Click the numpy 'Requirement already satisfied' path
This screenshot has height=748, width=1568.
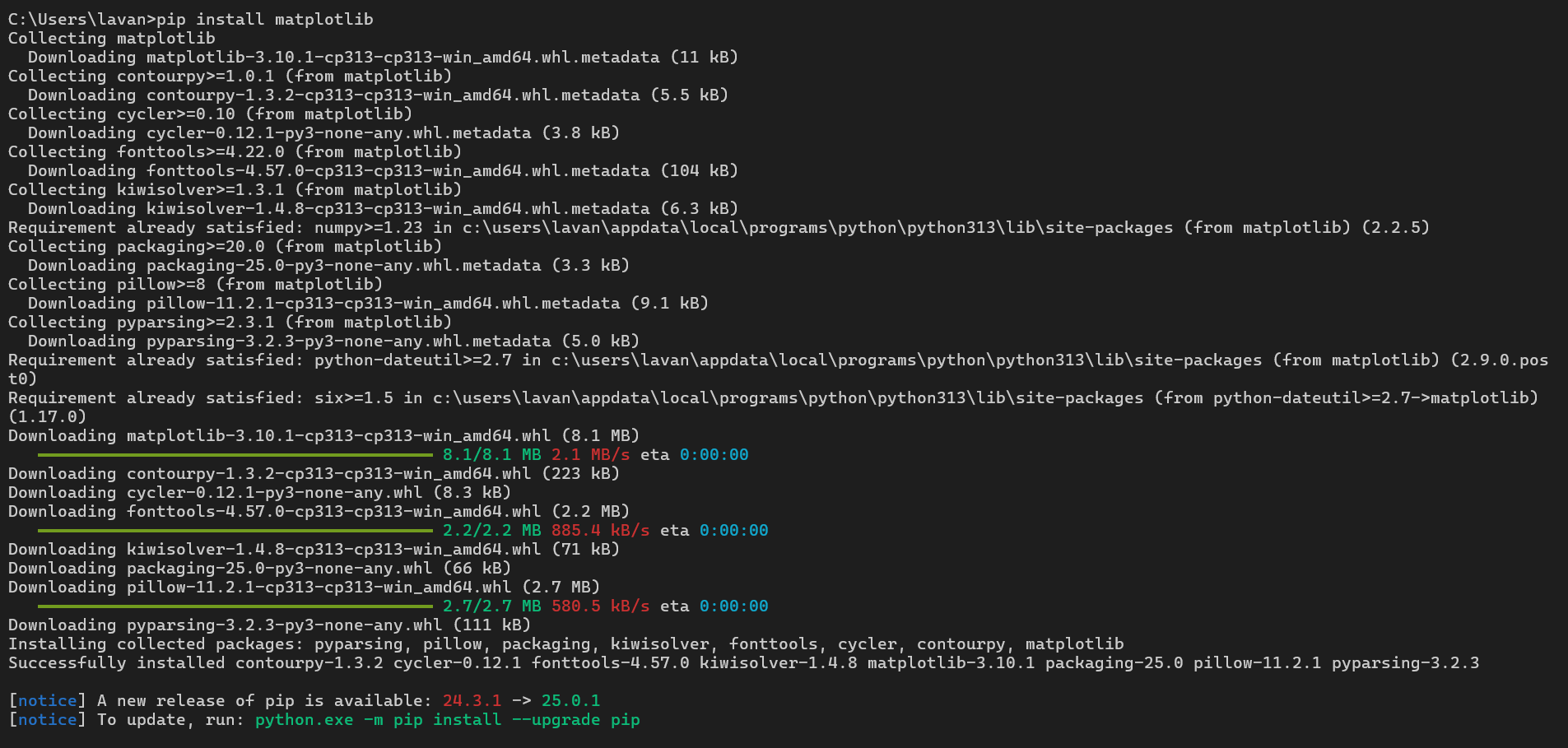point(817,227)
